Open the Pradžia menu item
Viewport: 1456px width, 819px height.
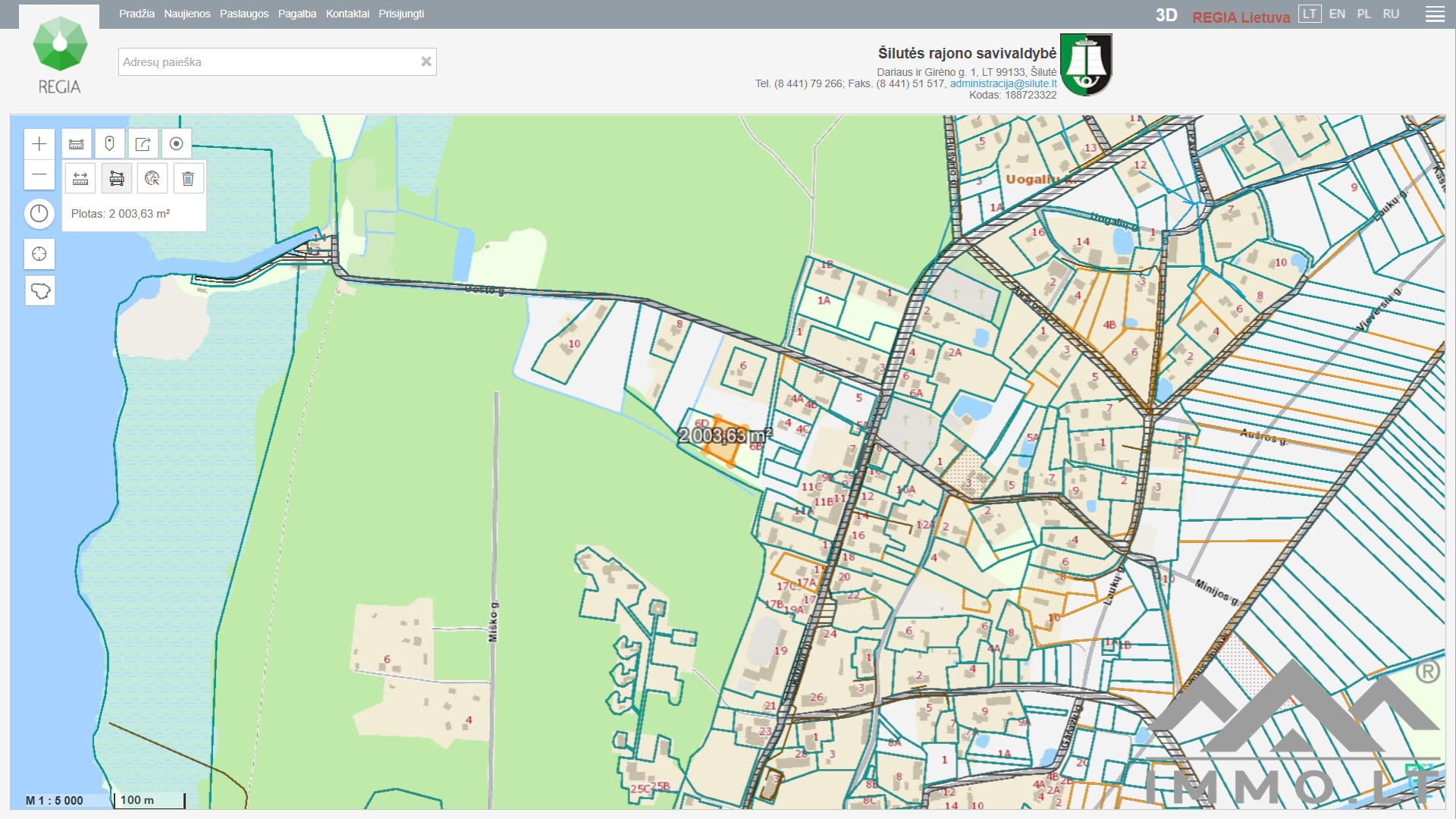tap(136, 14)
